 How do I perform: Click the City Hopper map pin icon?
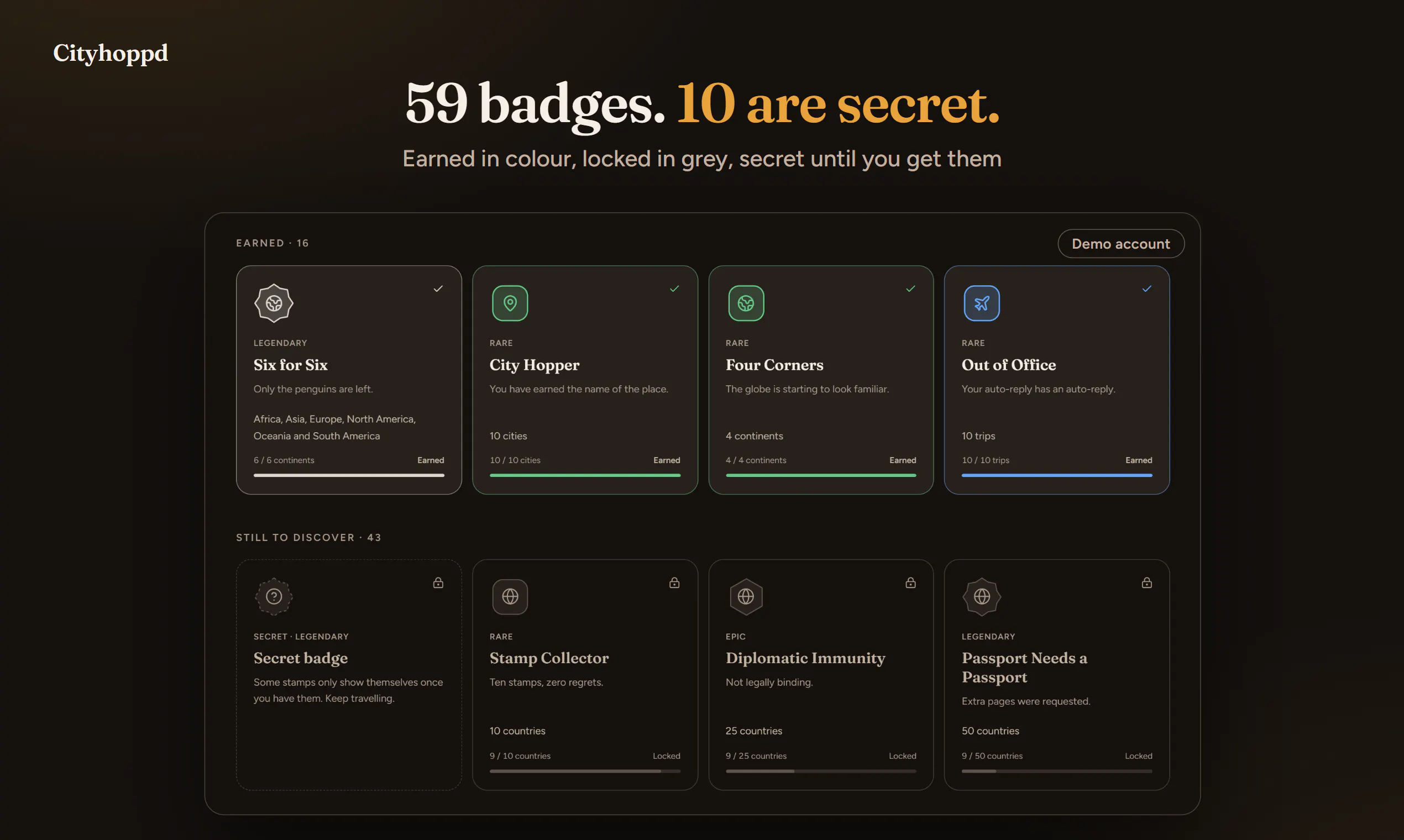510,303
